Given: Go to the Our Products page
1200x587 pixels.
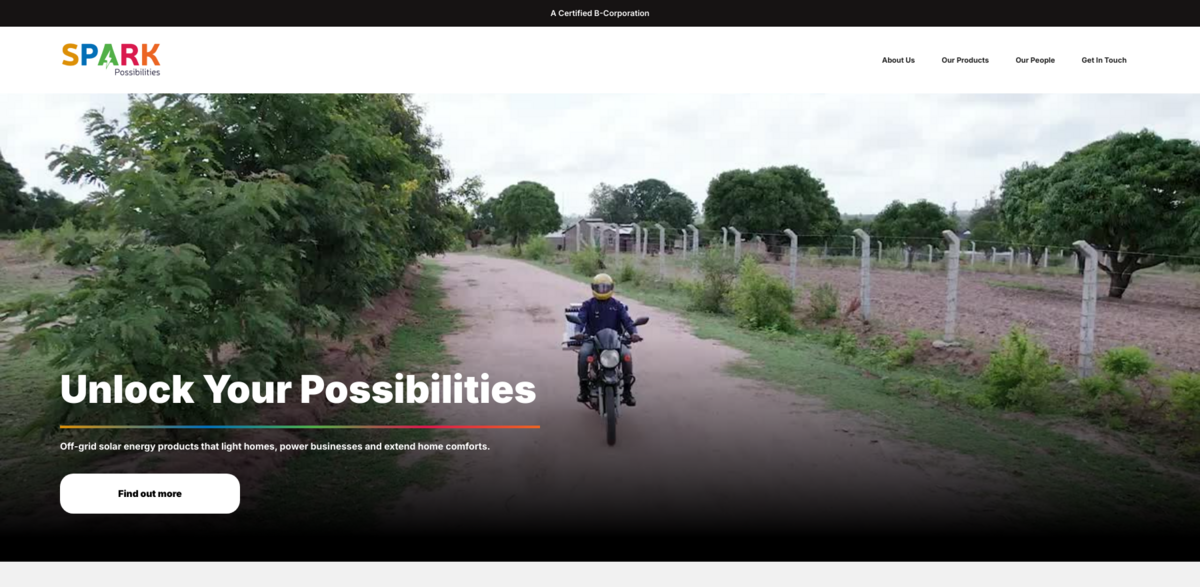Looking at the screenshot, I should tap(964, 60).
